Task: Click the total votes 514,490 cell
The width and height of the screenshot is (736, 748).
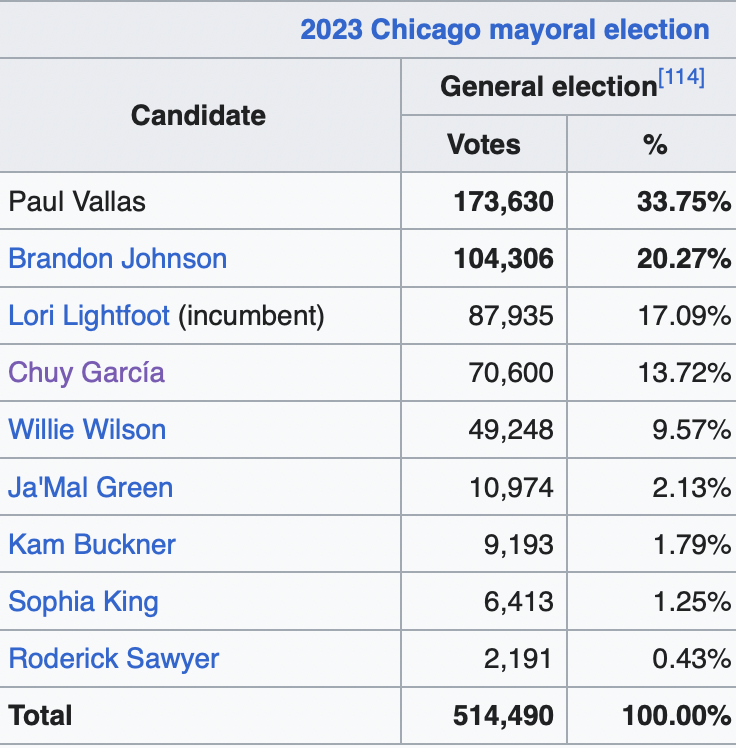Action: (x=502, y=715)
